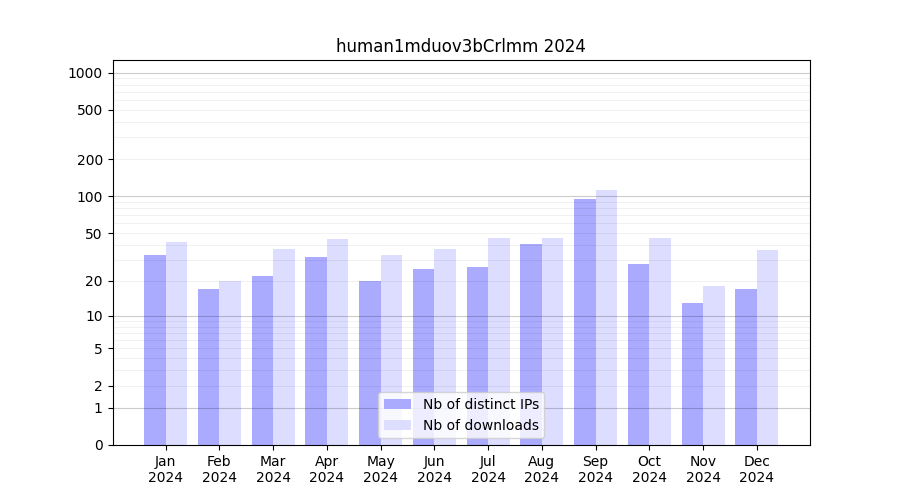Click the Apr 2024 x-axis label

click(x=327, y=469)
